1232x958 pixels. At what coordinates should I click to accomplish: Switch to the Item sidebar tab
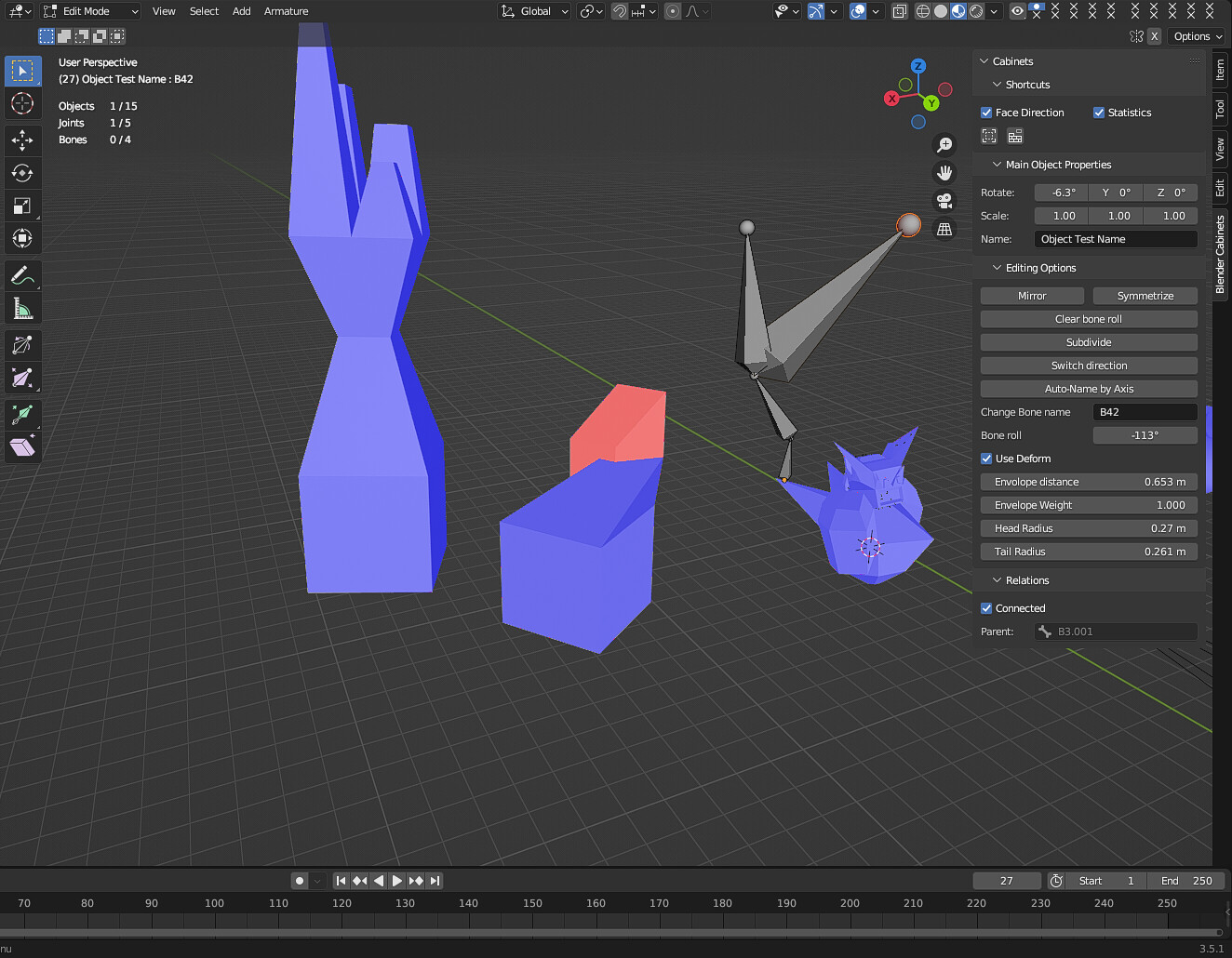coord(1220,70)
